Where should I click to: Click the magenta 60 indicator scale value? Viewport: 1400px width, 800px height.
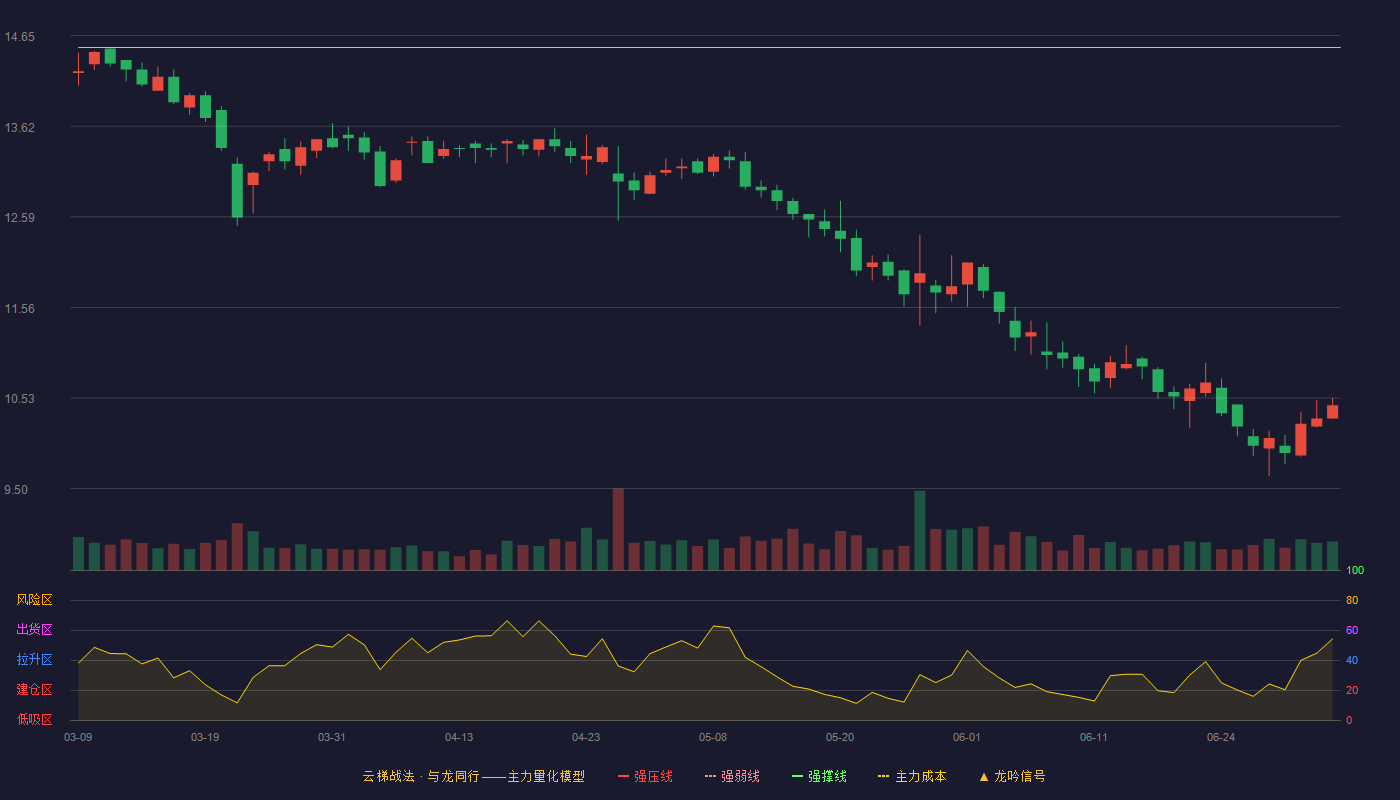[x=1352, y=630]
